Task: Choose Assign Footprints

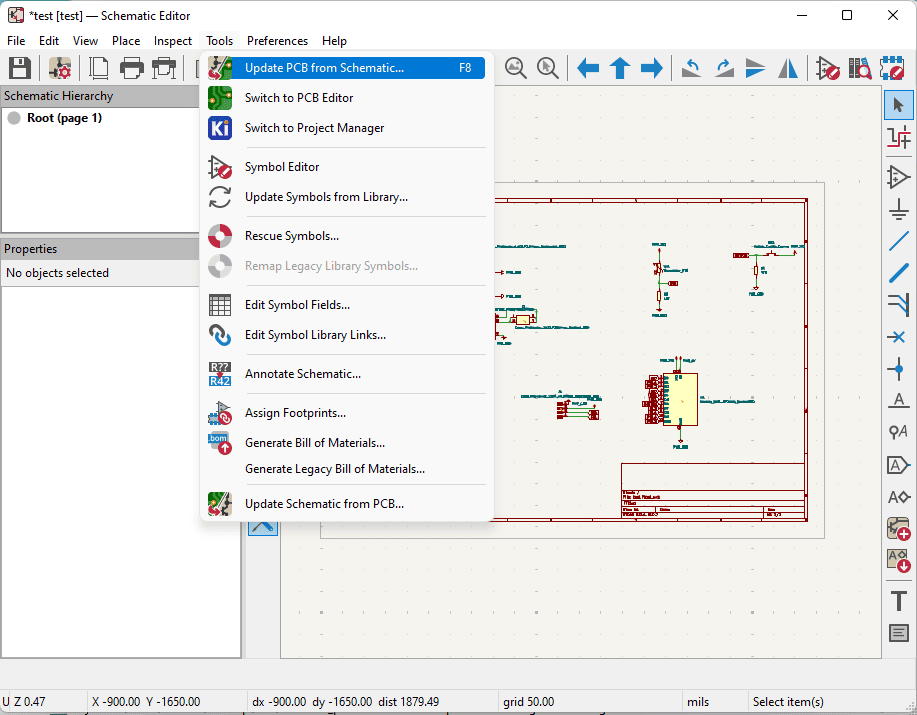Action: [x=347, y=413]
